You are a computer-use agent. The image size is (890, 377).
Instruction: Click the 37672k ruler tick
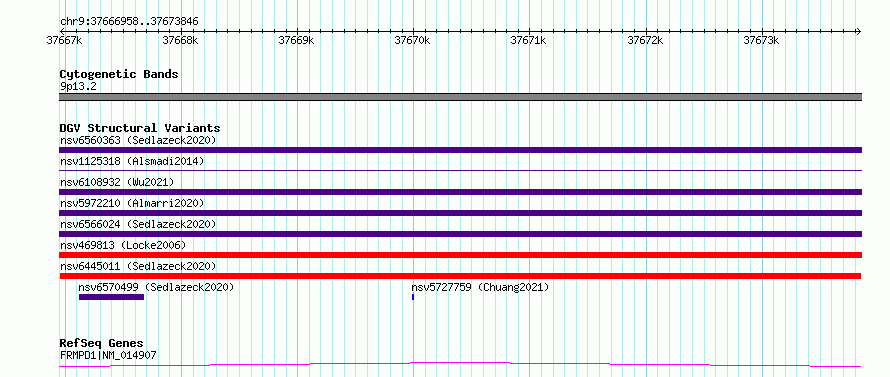click(x=645, y=40)
